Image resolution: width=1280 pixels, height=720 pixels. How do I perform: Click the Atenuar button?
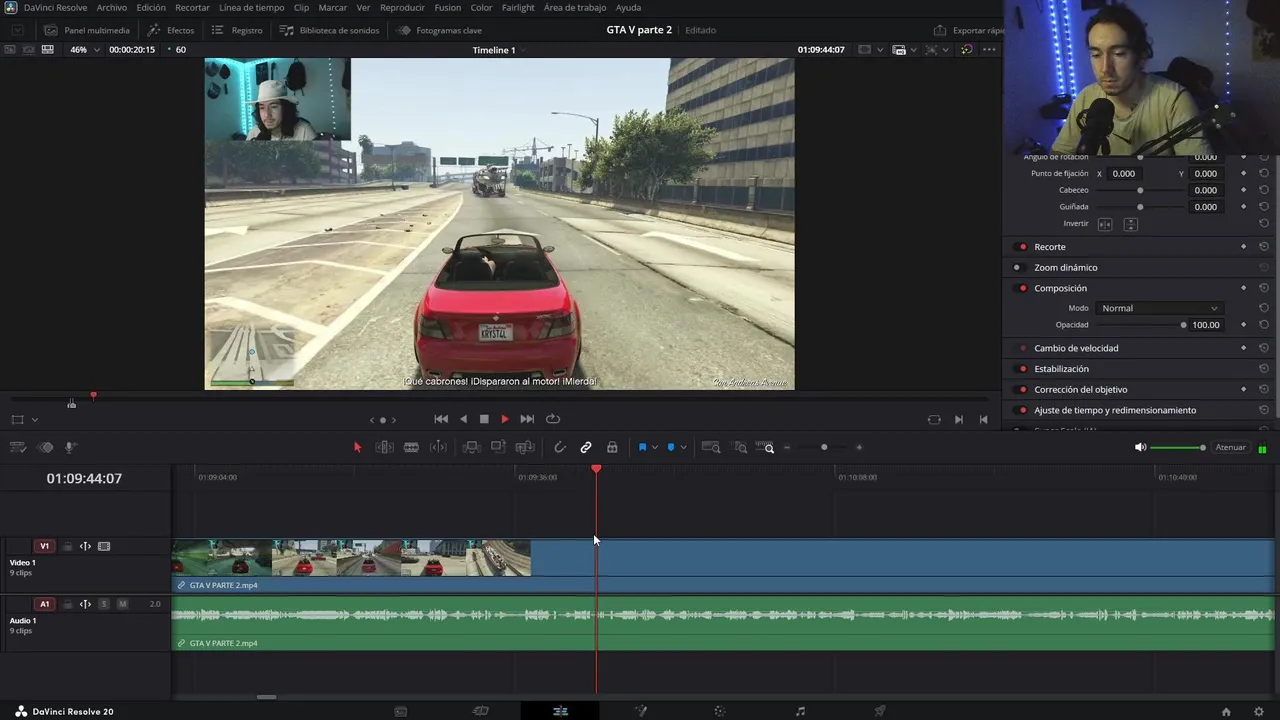point(1230,447)
